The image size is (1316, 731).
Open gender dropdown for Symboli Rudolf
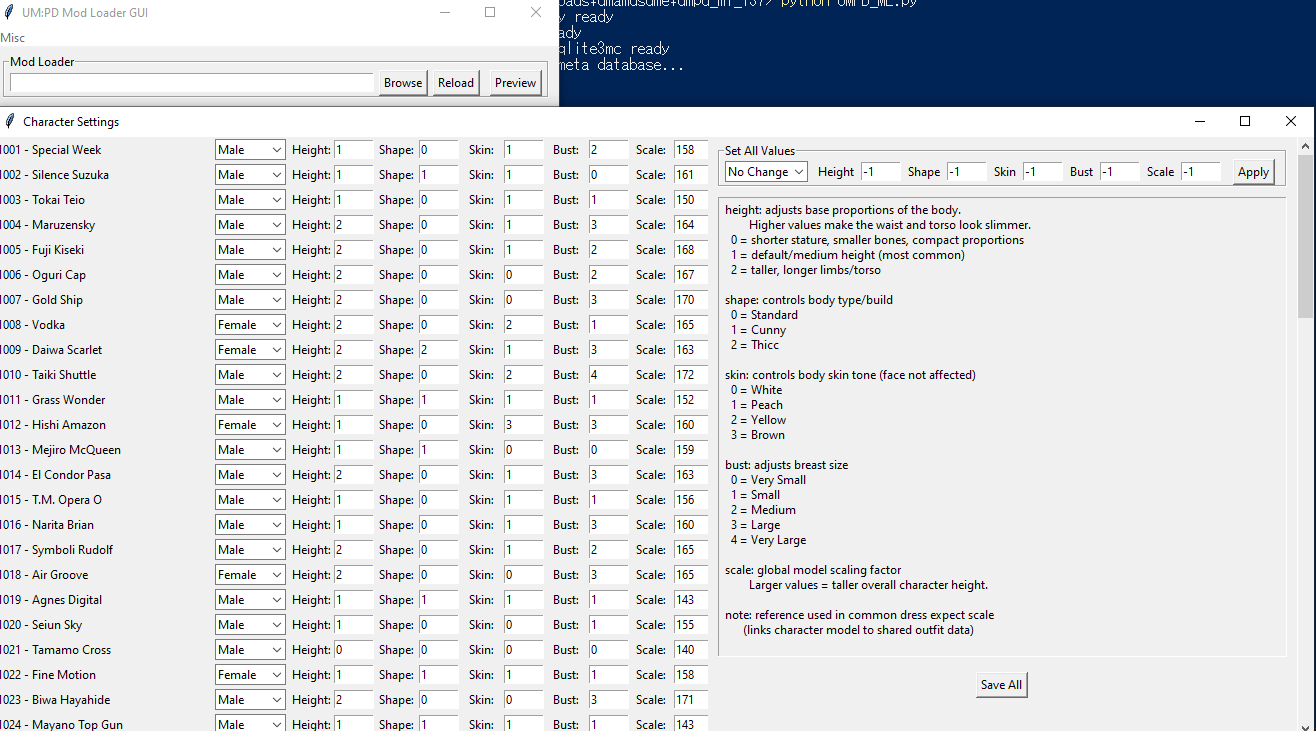click(x=250, y=550)
